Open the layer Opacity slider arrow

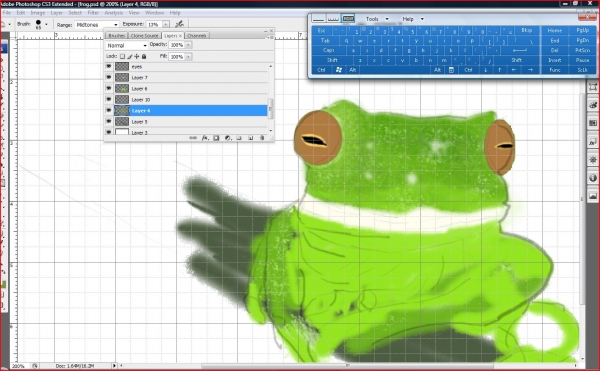188,45
